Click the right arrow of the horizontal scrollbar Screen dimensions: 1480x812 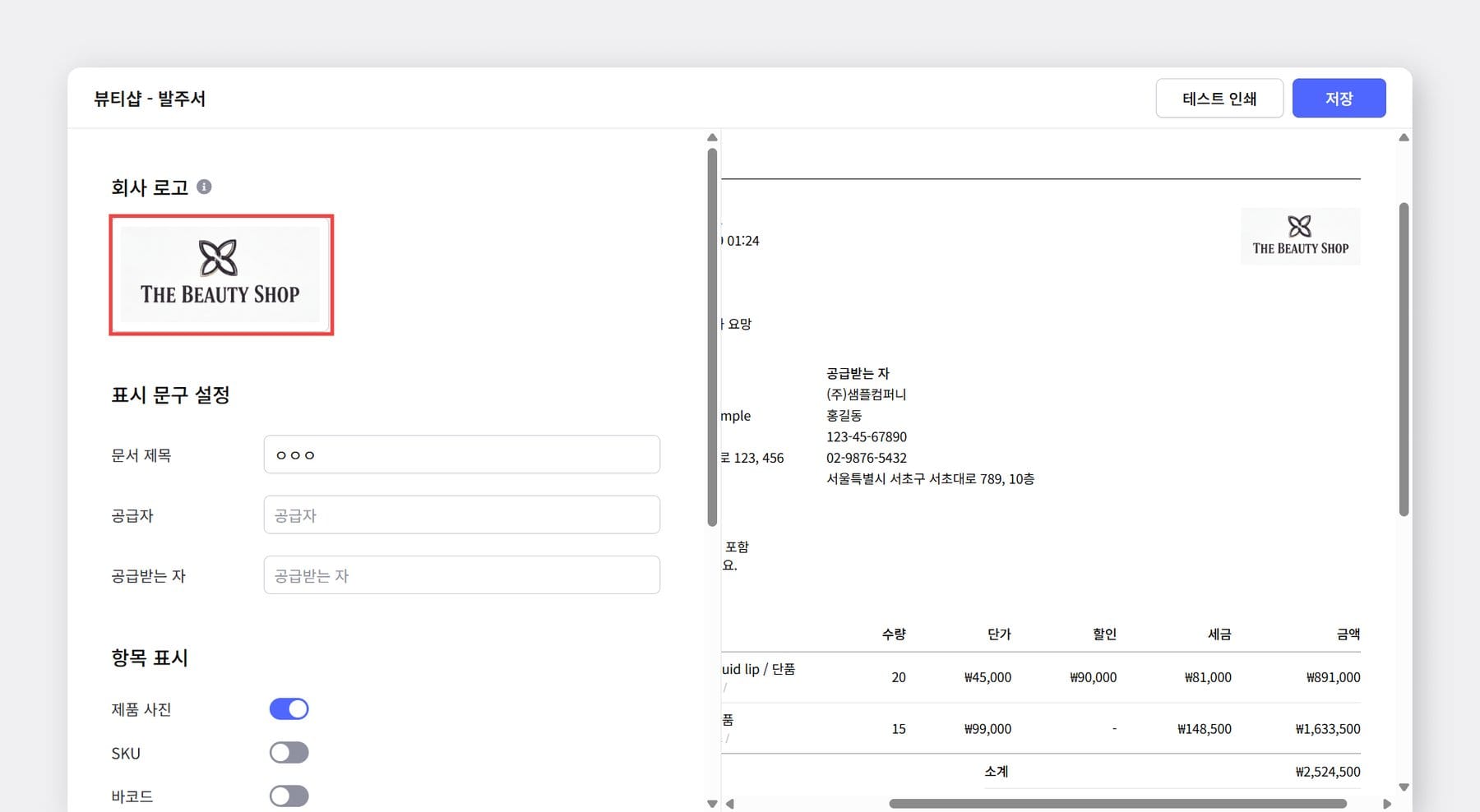point(1388,804)
